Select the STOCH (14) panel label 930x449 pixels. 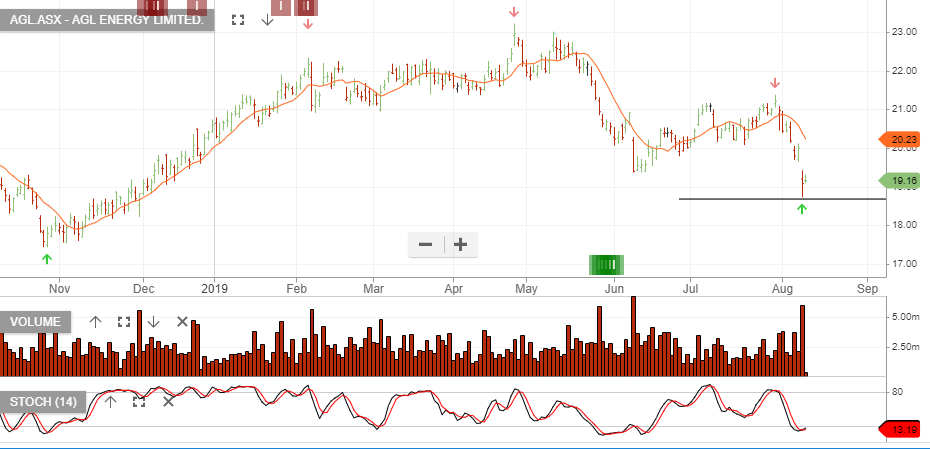coord(44,401)
